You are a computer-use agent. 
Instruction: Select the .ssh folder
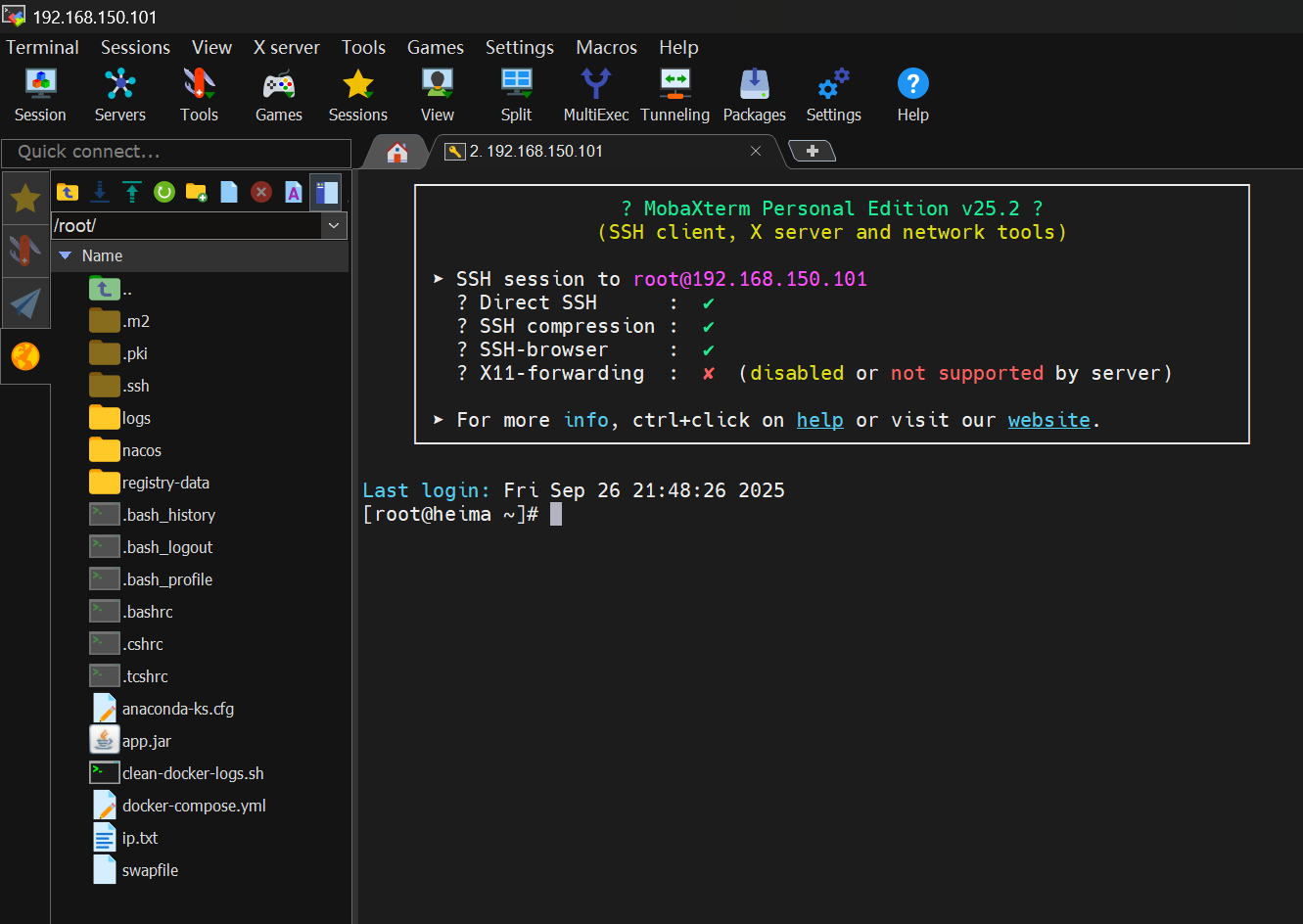(x=119, y=386)
